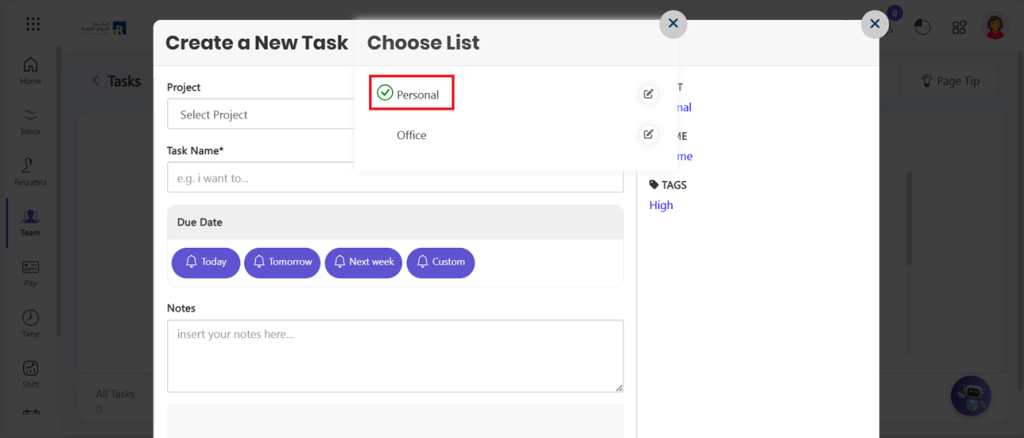Focus the Task Name input field
The width and height of the screenshot is (1024, 438).
395,178
